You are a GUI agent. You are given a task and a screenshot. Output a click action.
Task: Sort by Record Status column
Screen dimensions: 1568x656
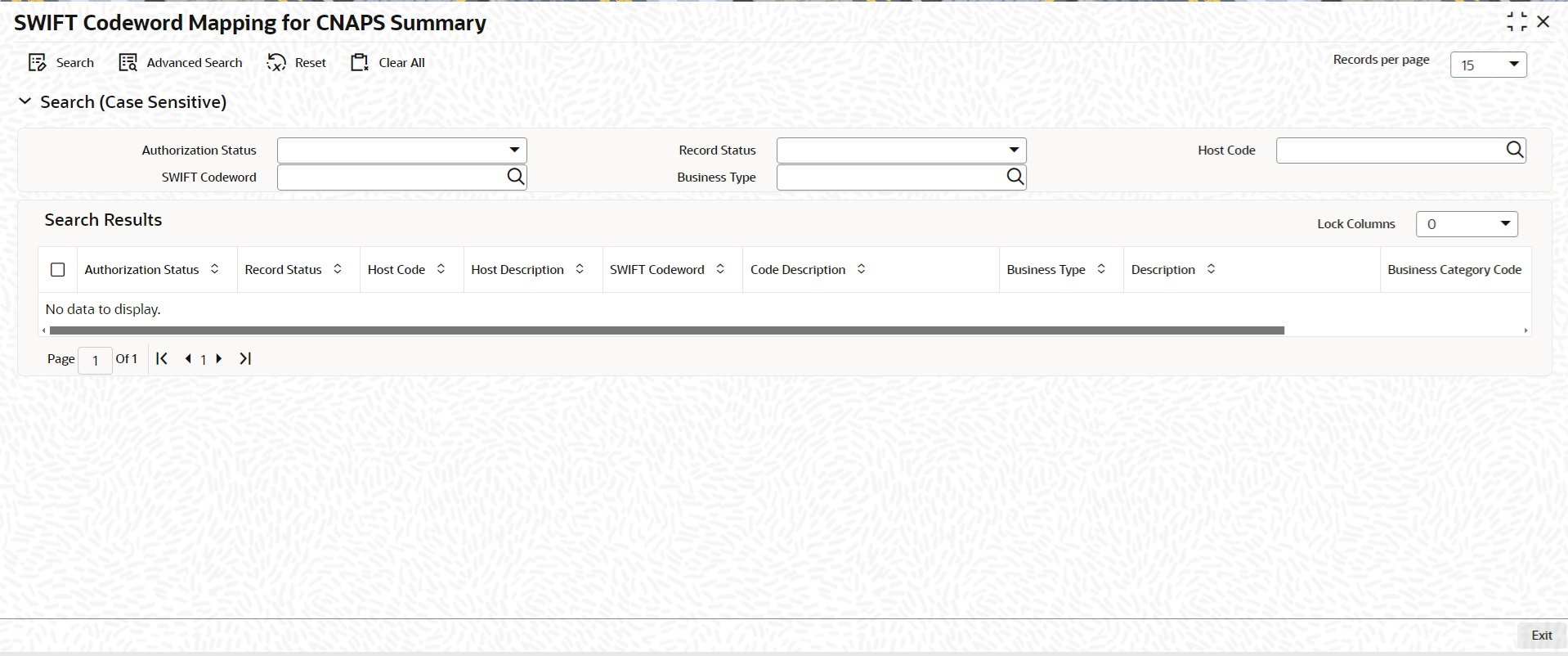(x=338, y=269)
